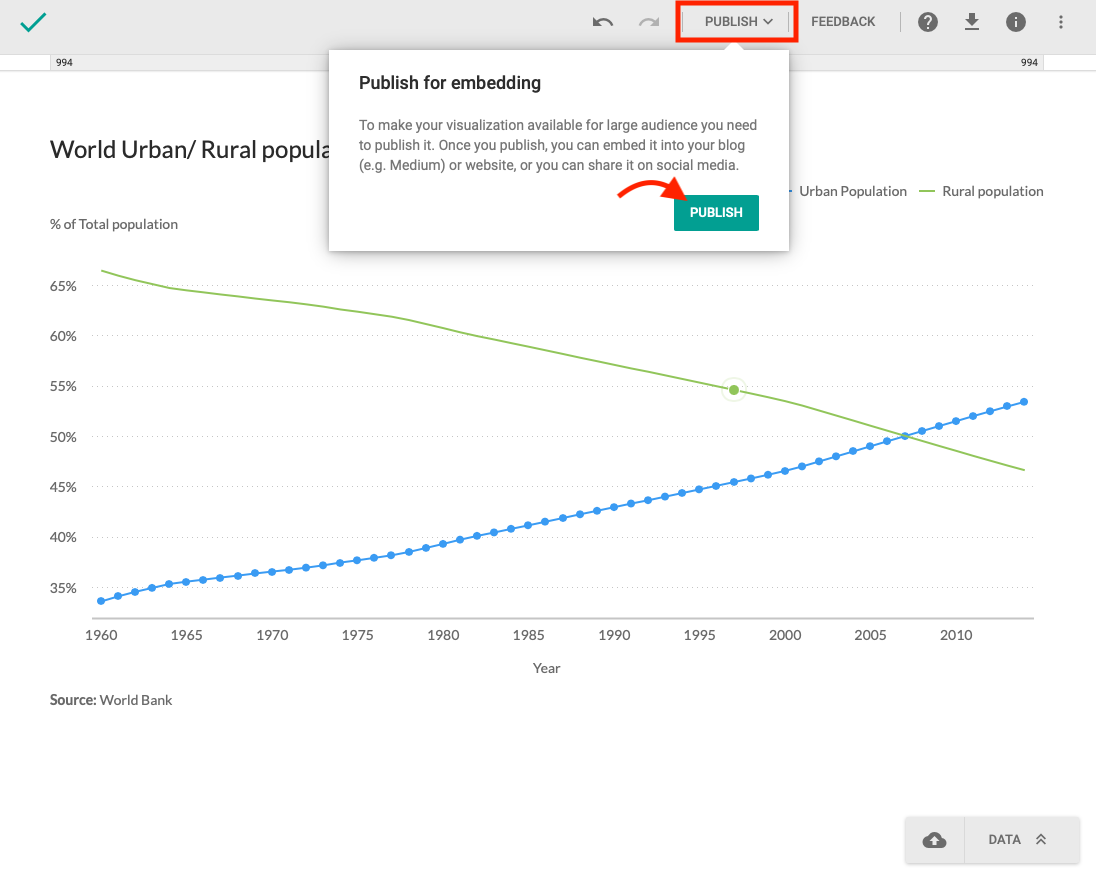
Task: Select the 'Source: World Bank' caption
Action: click(111, 700)
